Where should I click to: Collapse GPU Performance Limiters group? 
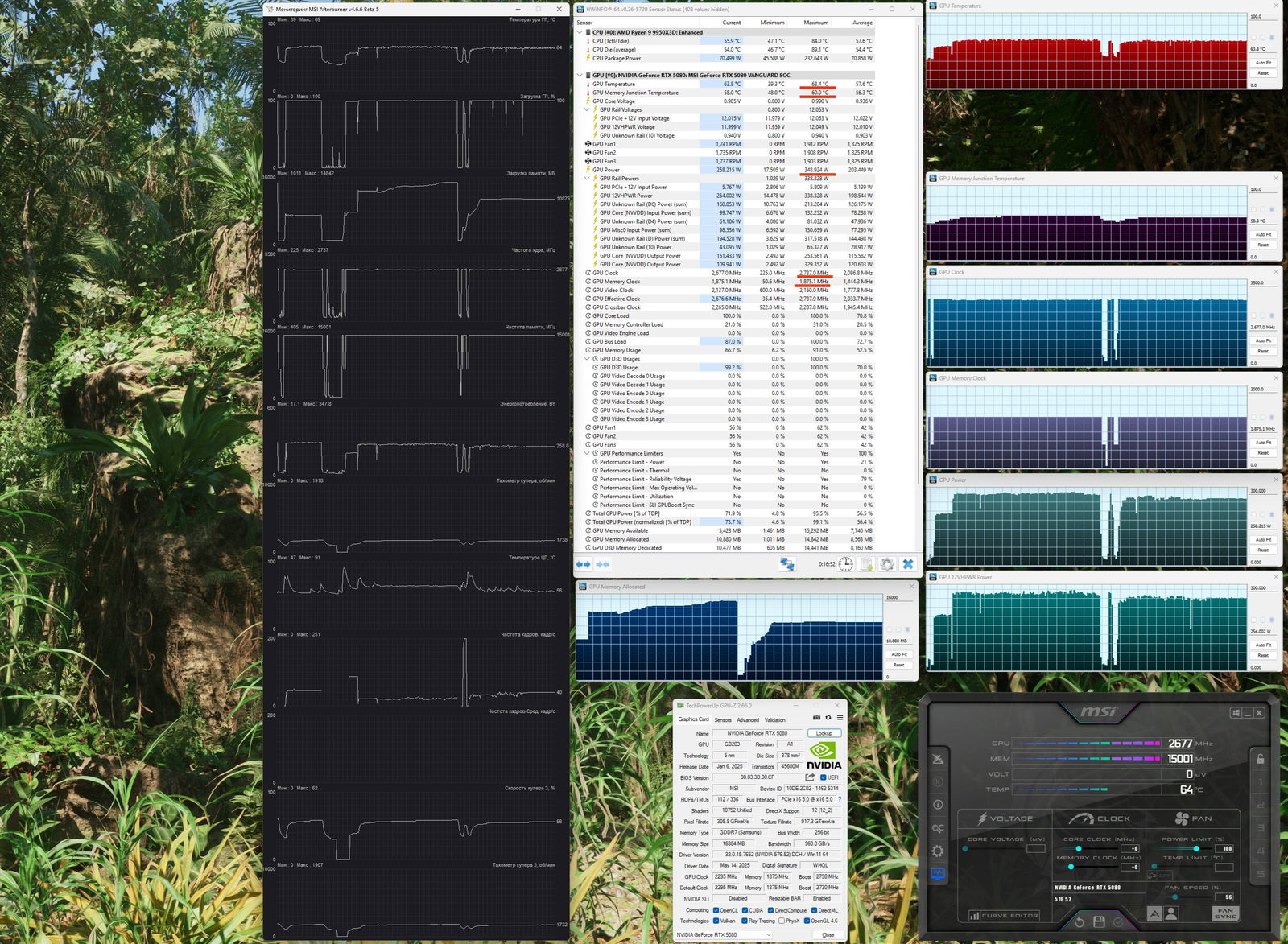pyautogui.click(x=588, y=453)
